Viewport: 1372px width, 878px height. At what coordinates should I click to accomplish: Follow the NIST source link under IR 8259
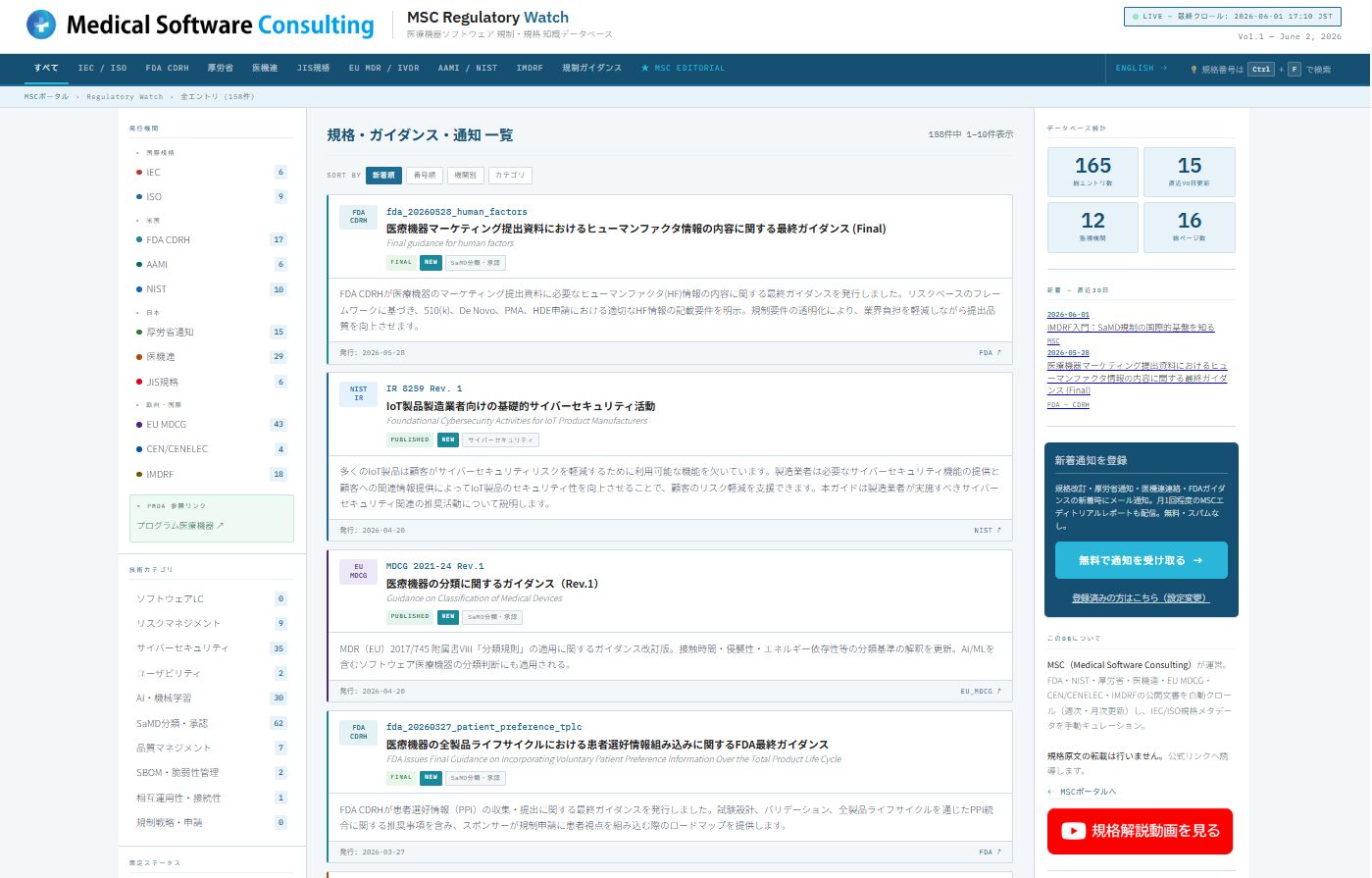coord(987,531)
